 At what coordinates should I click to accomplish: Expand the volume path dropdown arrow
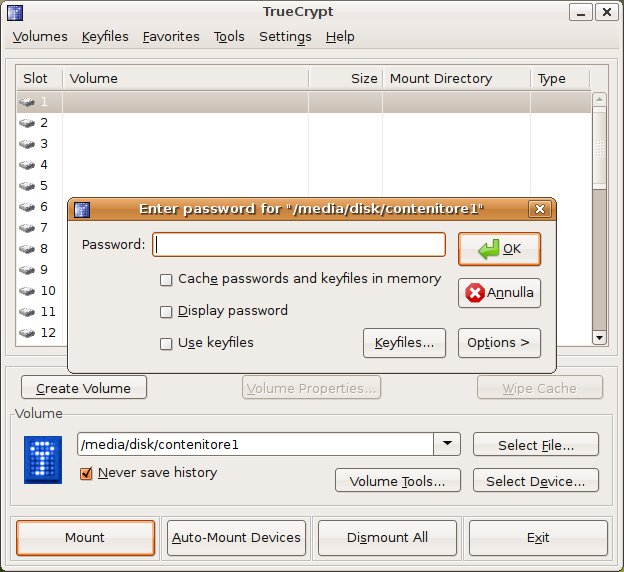(x=446, y=443)
